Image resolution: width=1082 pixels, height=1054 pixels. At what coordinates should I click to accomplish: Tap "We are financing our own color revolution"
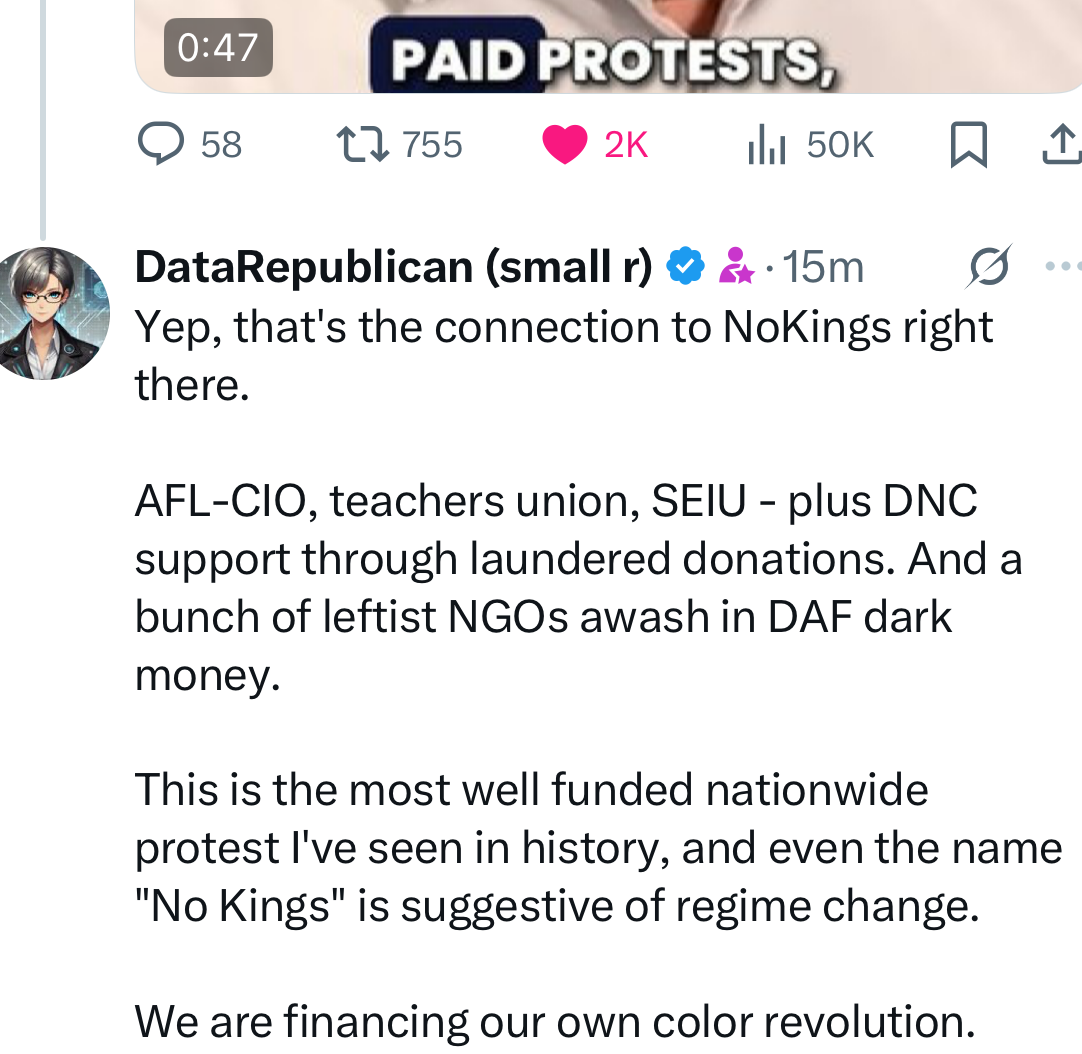[x=554, y=1022]
